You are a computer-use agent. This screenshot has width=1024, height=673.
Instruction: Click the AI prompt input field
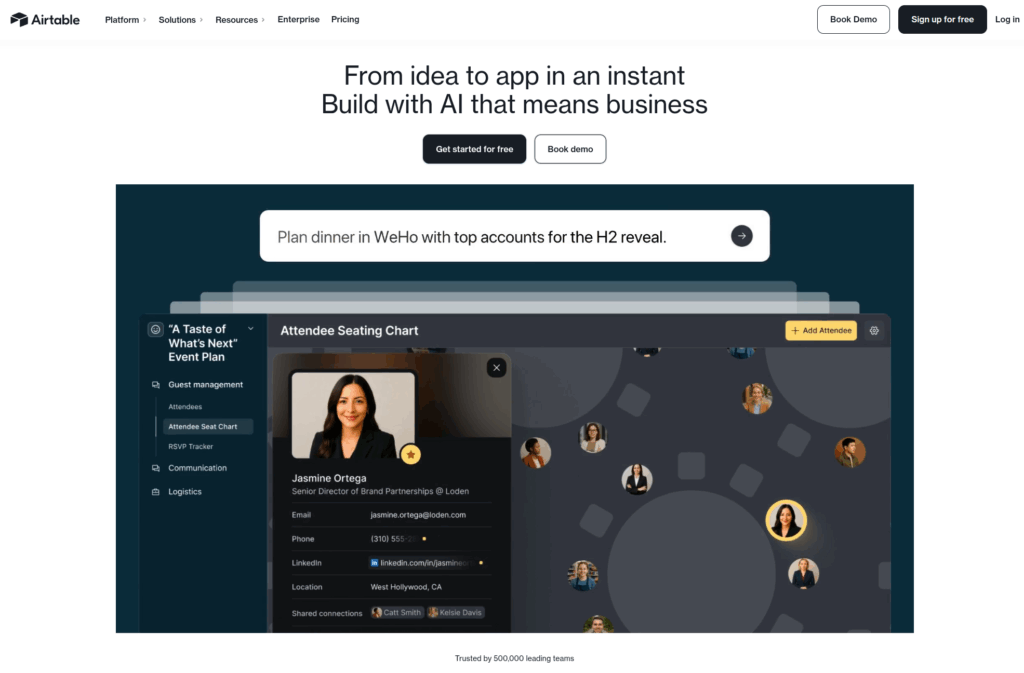[496, 236]
